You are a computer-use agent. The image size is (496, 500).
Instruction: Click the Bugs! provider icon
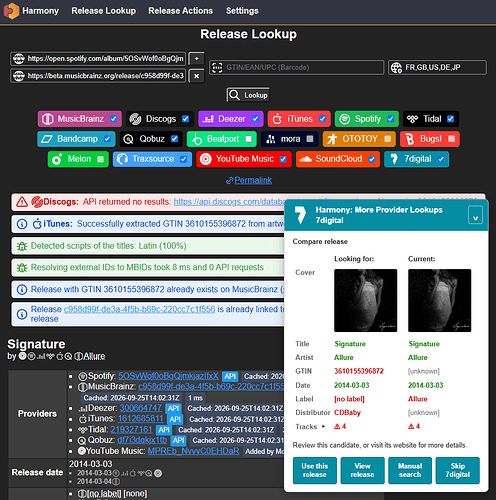click(409, 139)
